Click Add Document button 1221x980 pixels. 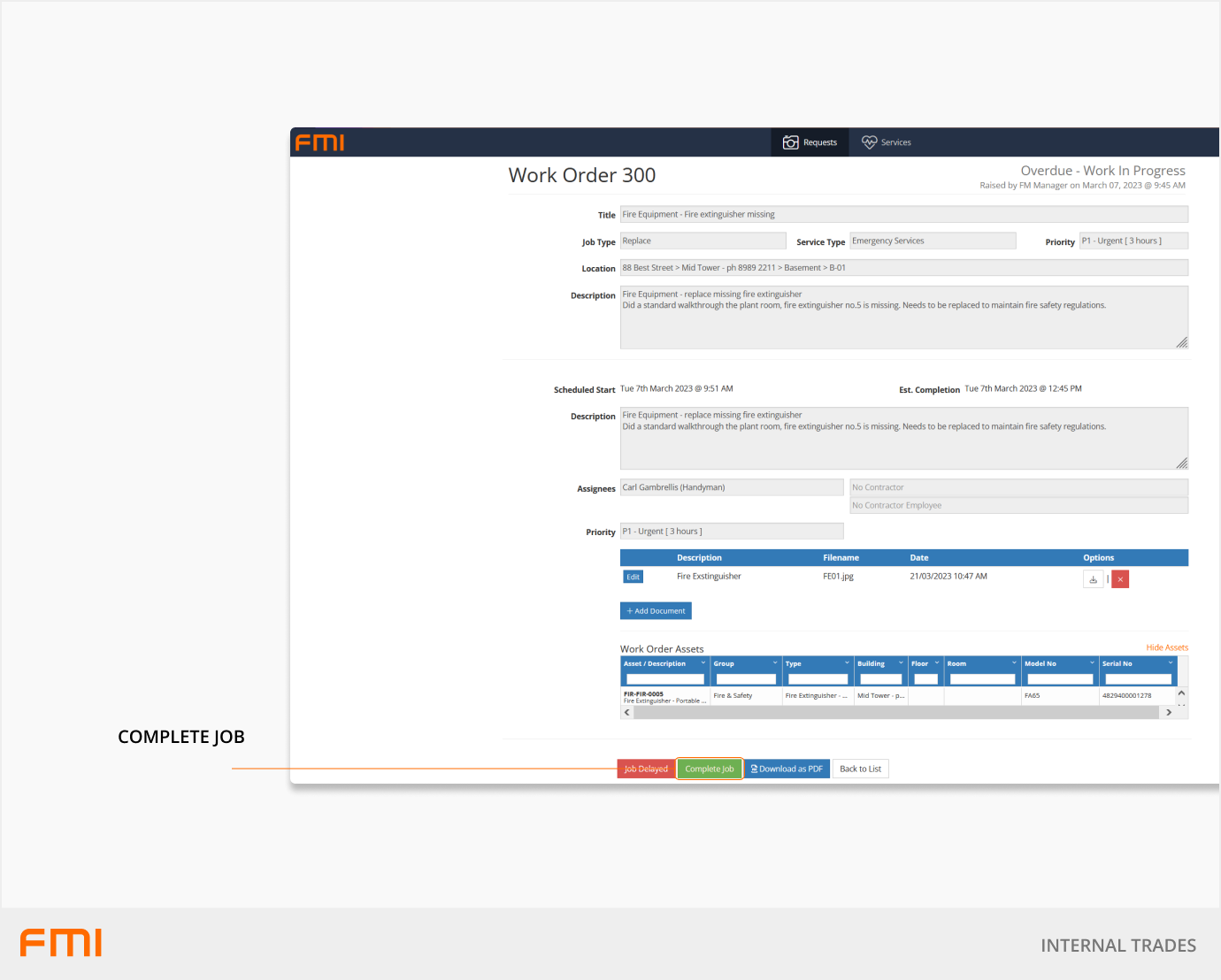656,611
